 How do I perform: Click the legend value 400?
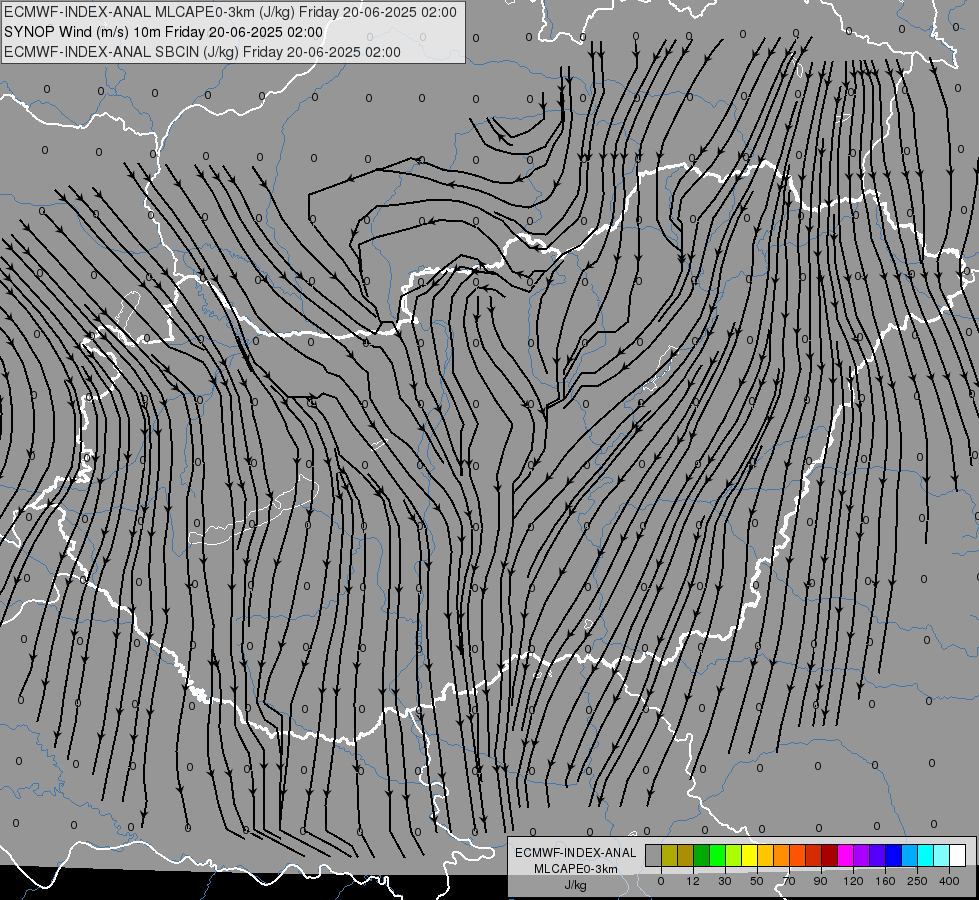[x=949, y=881]
